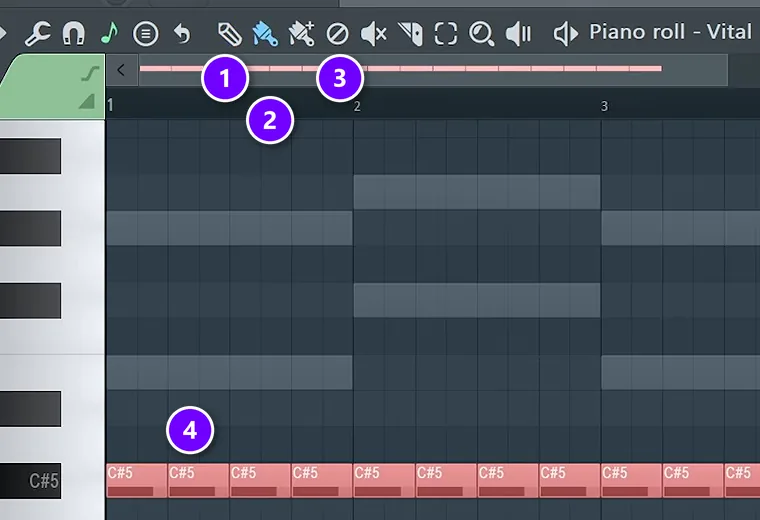760x520 pixels.
Task: Open the piano roll Tools wrench menu
Action: click(x=37, y=34)
